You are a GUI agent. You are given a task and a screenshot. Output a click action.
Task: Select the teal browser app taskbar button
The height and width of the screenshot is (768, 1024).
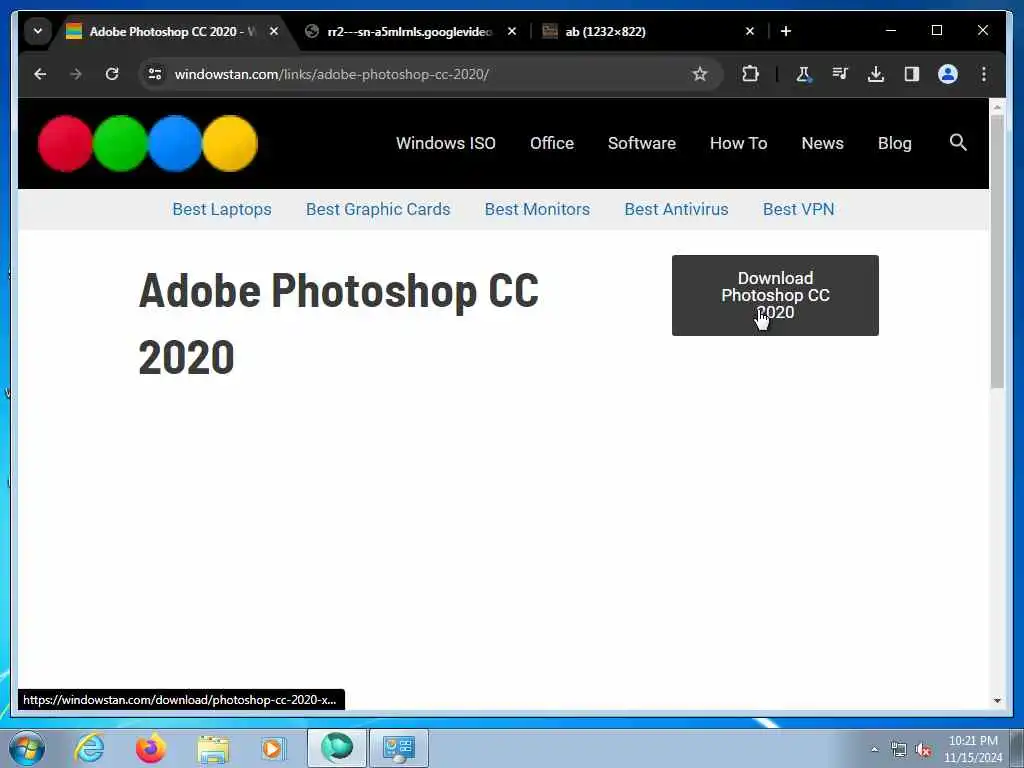(x=337, y=748)
